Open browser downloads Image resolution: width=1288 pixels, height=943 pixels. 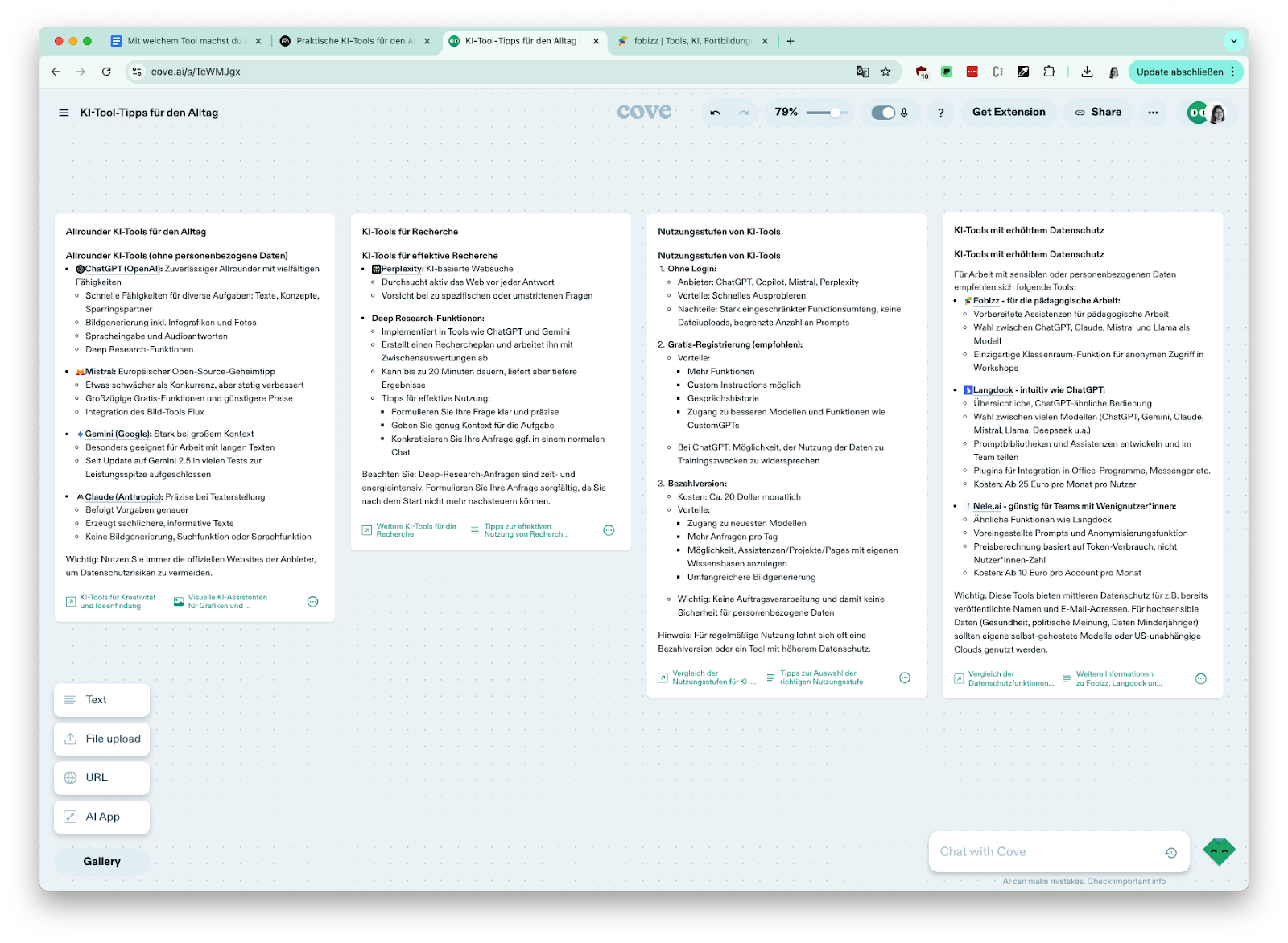pyautogui.click(x=1087, y=72)
